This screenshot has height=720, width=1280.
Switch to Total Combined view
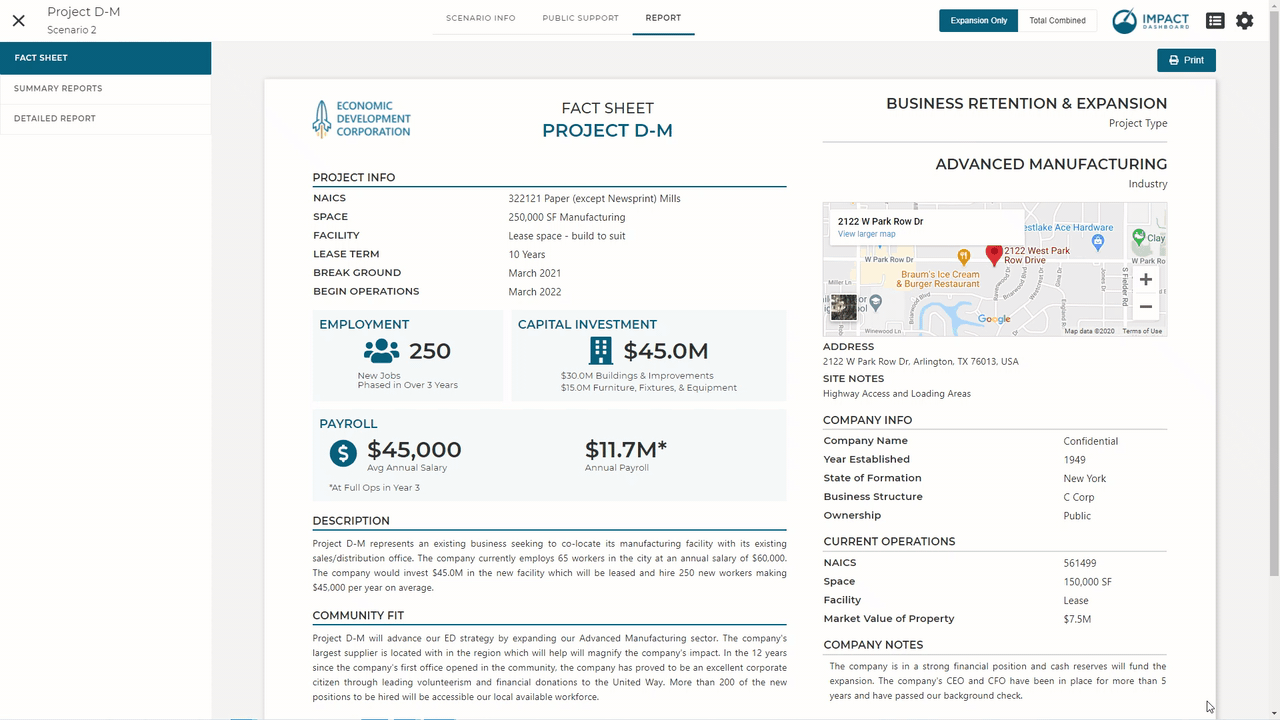point(1057,20)
